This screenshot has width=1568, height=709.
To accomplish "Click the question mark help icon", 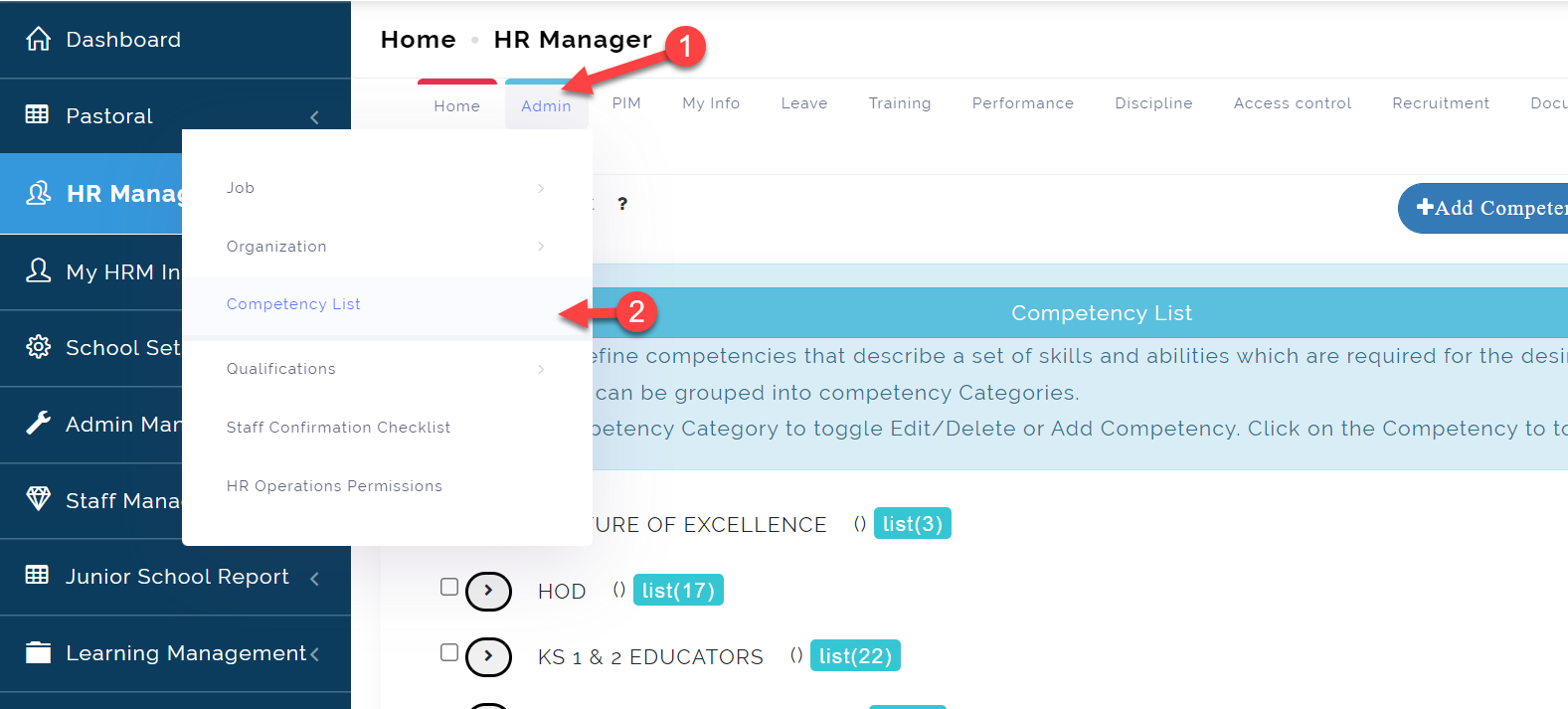I will click(622, 204).
